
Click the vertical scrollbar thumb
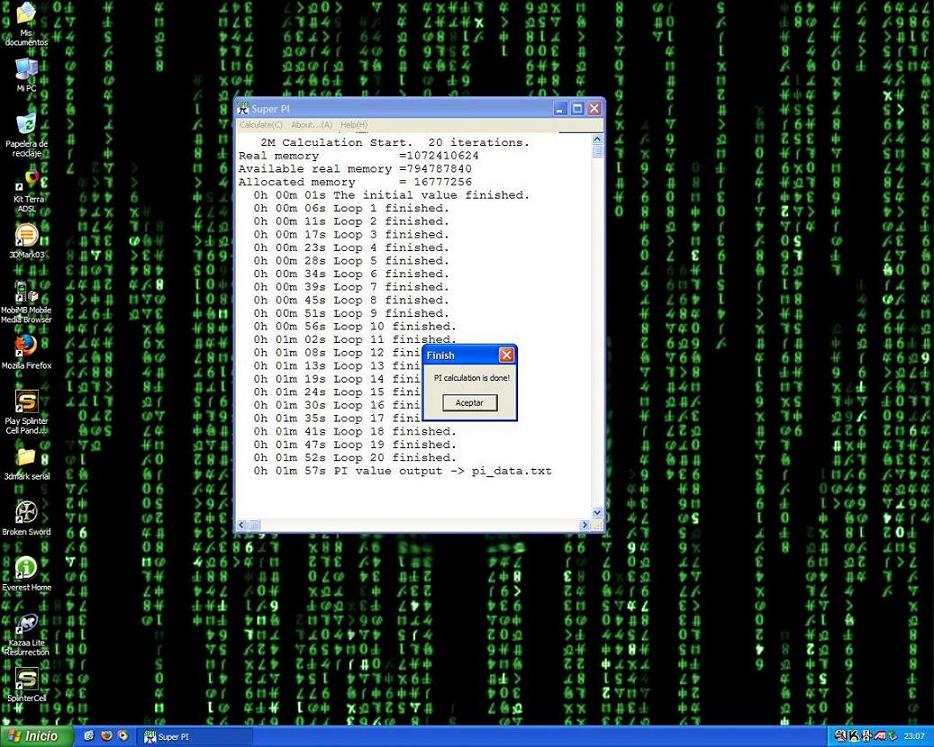[x=597, y=152]
